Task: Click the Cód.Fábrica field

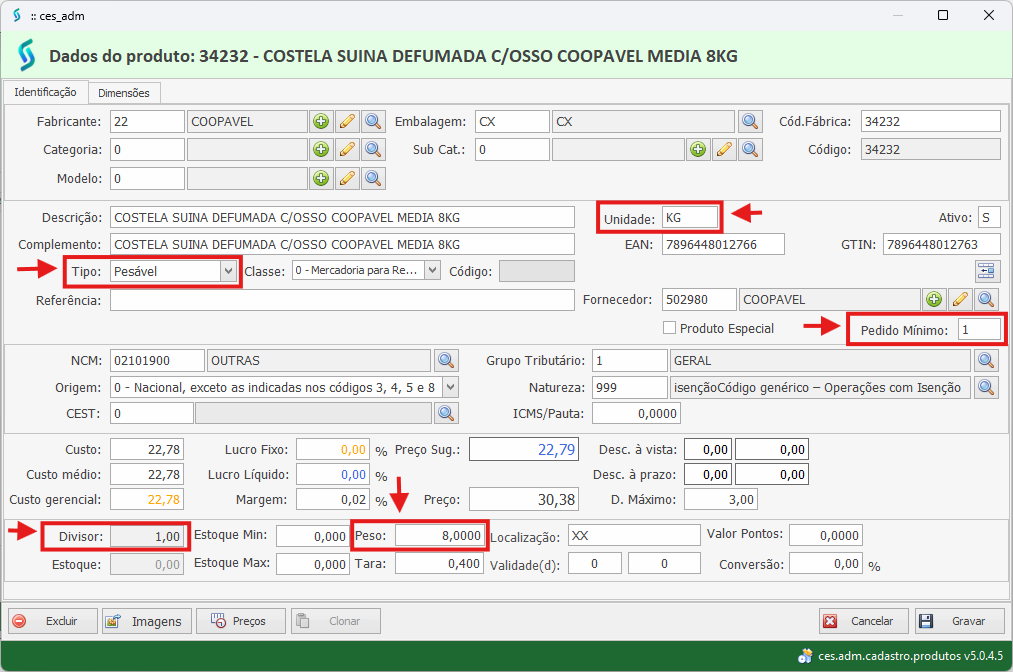Action: [x=931, y=121]
